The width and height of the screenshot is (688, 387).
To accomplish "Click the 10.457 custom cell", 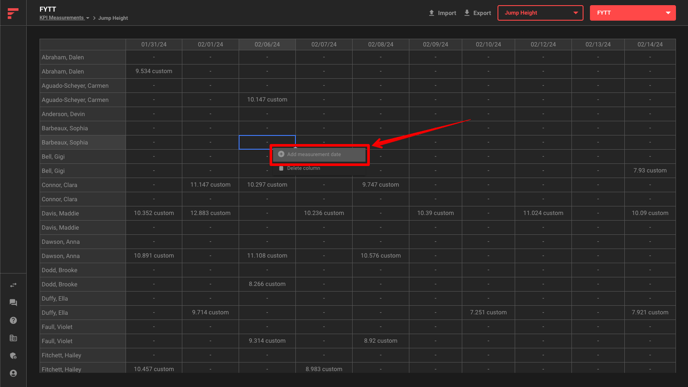I will (x=154, y=369).
